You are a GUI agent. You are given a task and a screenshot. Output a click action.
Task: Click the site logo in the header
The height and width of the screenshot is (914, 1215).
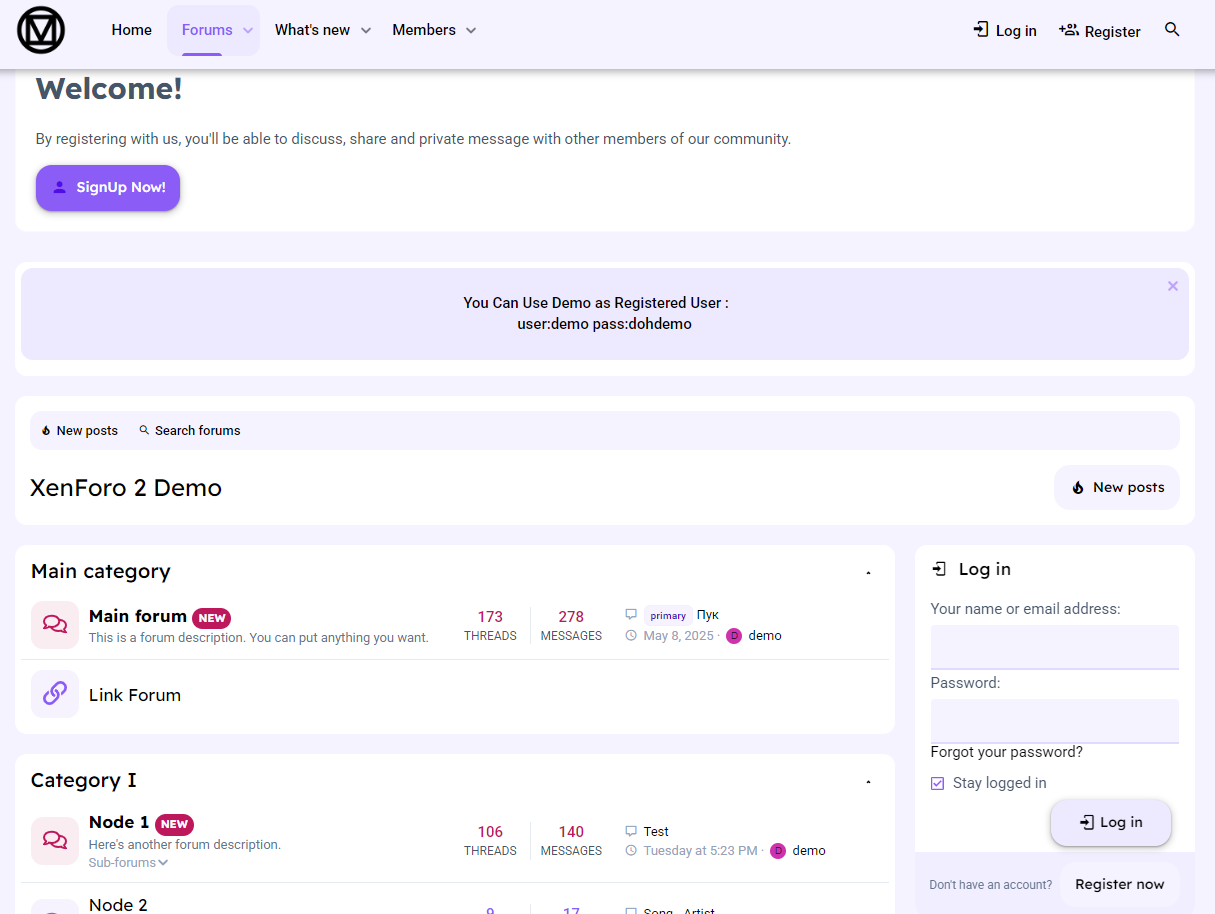pyautogui.click(x=41, y=30)
